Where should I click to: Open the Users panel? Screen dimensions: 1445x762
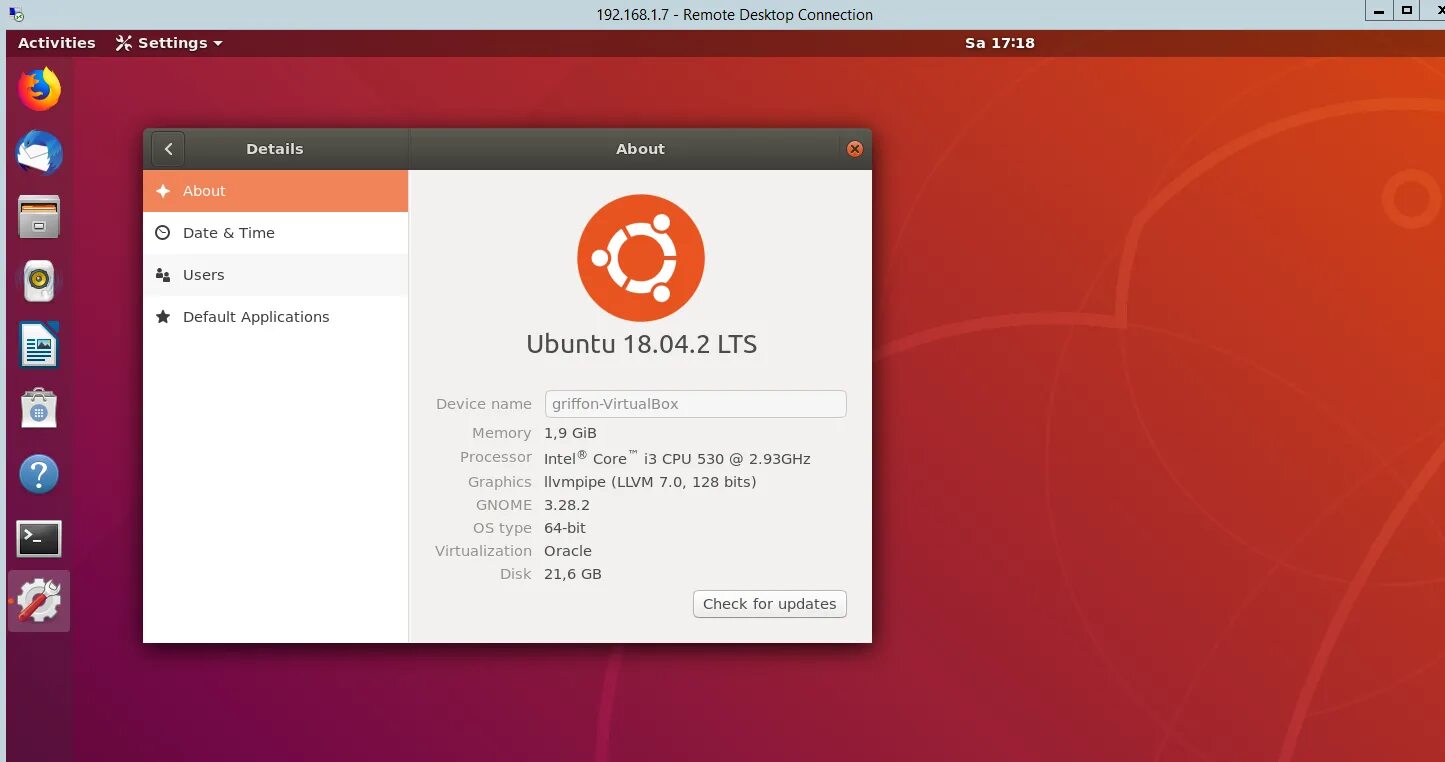click(275, 275)
